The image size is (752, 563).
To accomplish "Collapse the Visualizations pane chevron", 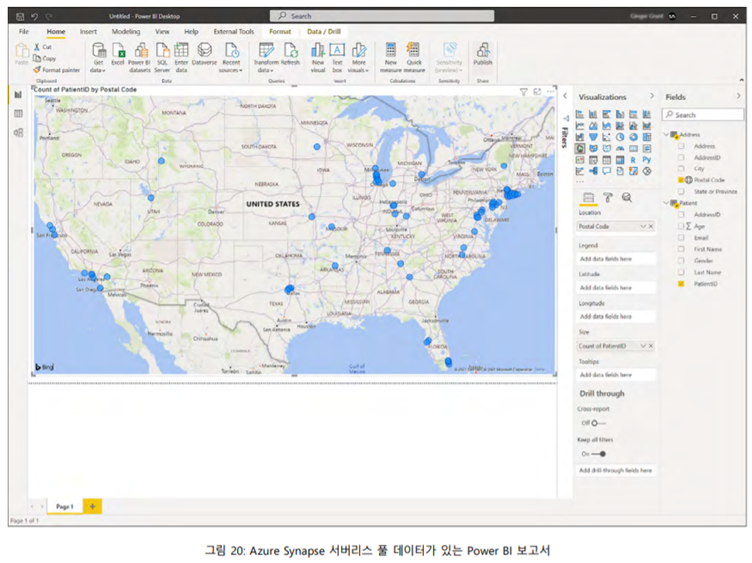I will (652, 96).
